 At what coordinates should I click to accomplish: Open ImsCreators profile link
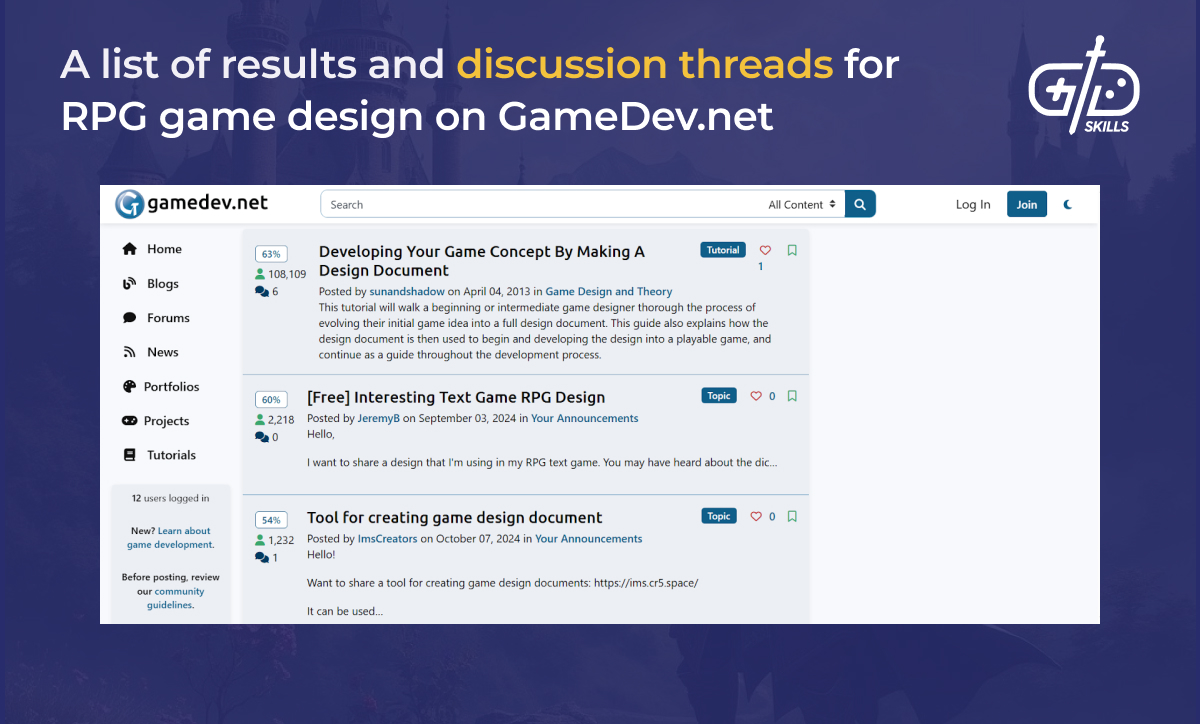pyautogui.click(x=387, y=538)
